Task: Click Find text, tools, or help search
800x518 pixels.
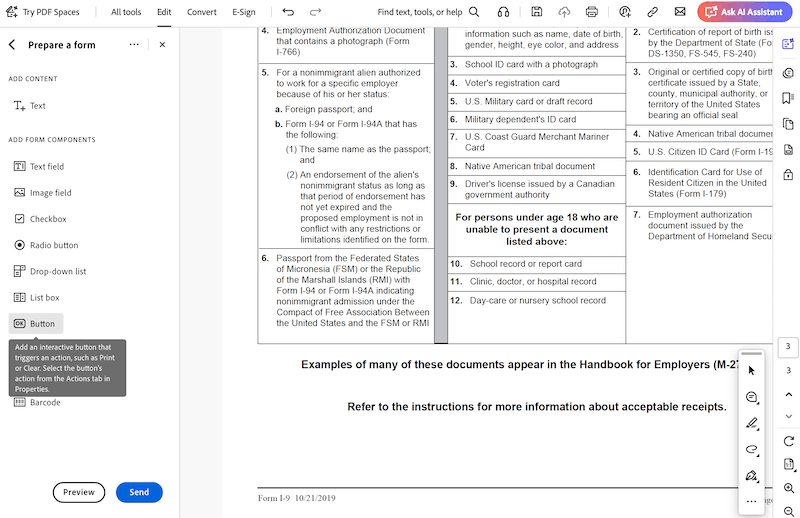Action: 428,12
